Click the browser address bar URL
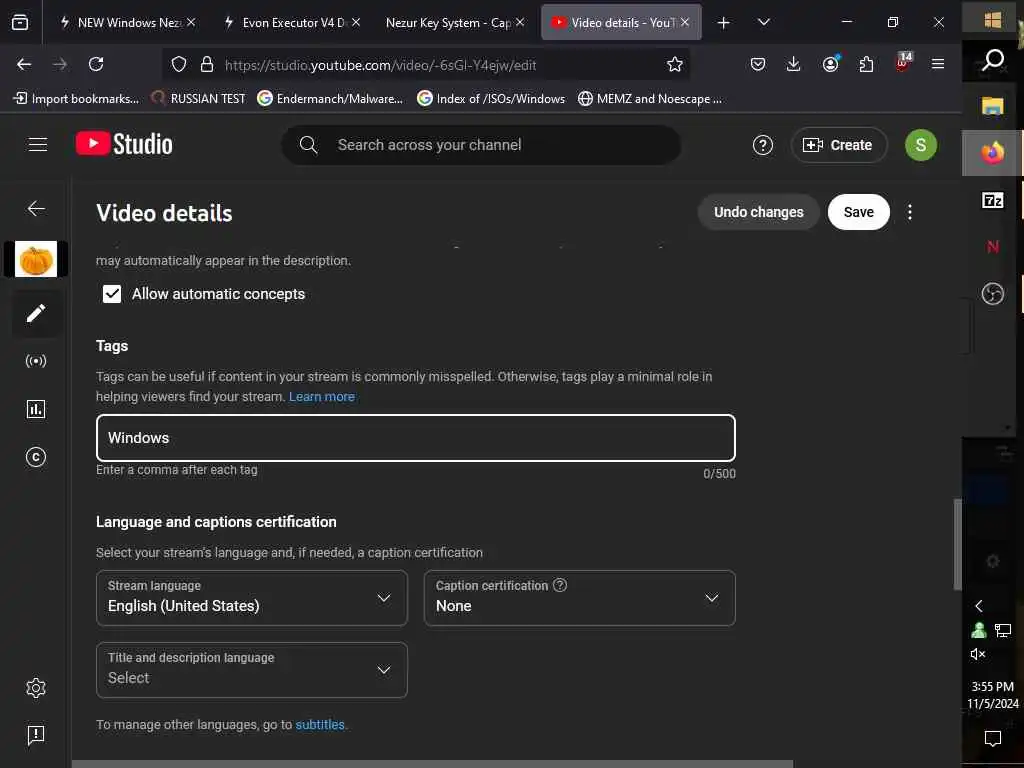This screenshot has height=768, width=1024. [x=380, y=65]
